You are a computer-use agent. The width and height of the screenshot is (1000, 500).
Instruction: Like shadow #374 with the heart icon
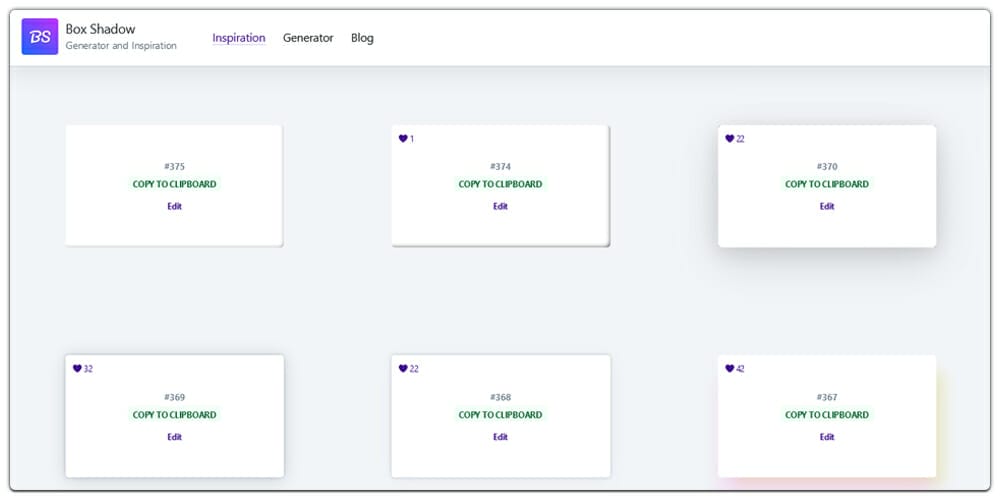[x=403, y=139]
